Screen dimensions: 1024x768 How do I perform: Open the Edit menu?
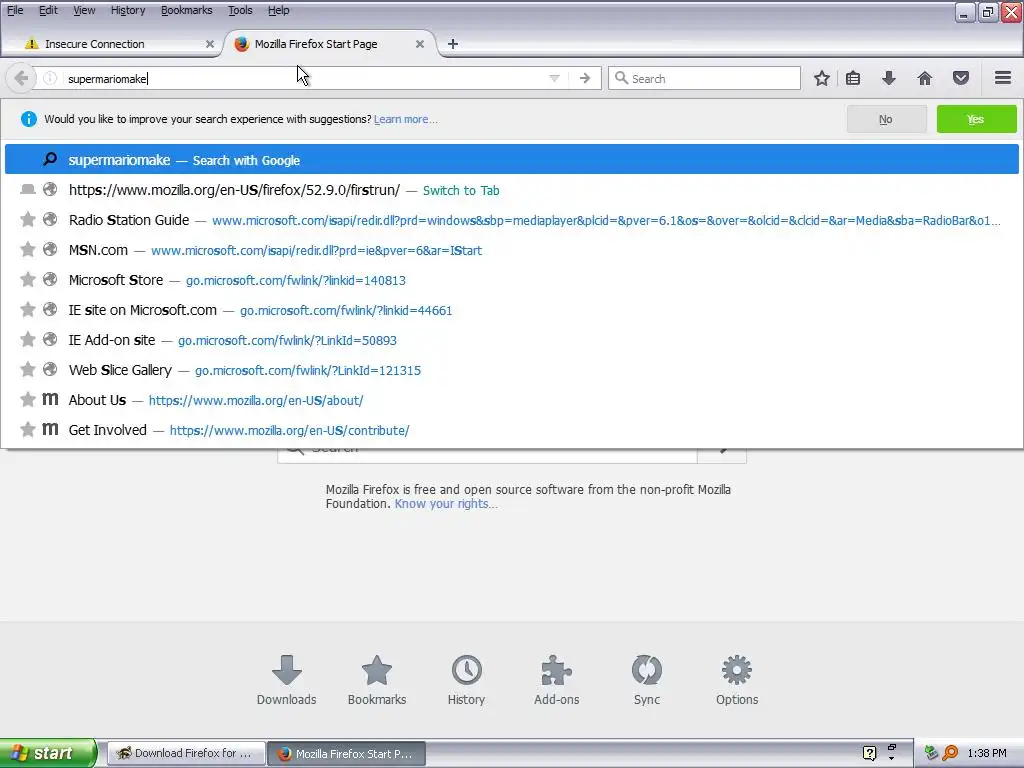point(48,10)
